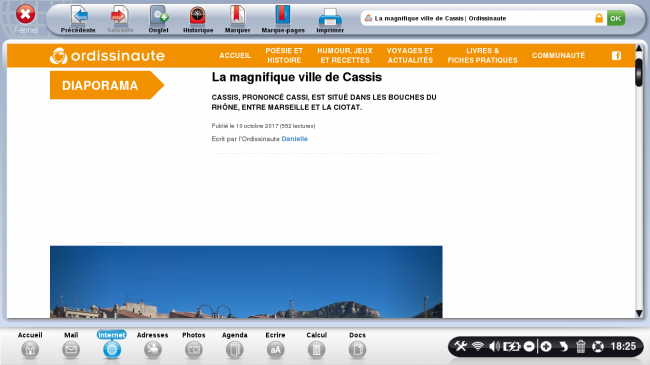Click the undo curved arrow icon

563,346
